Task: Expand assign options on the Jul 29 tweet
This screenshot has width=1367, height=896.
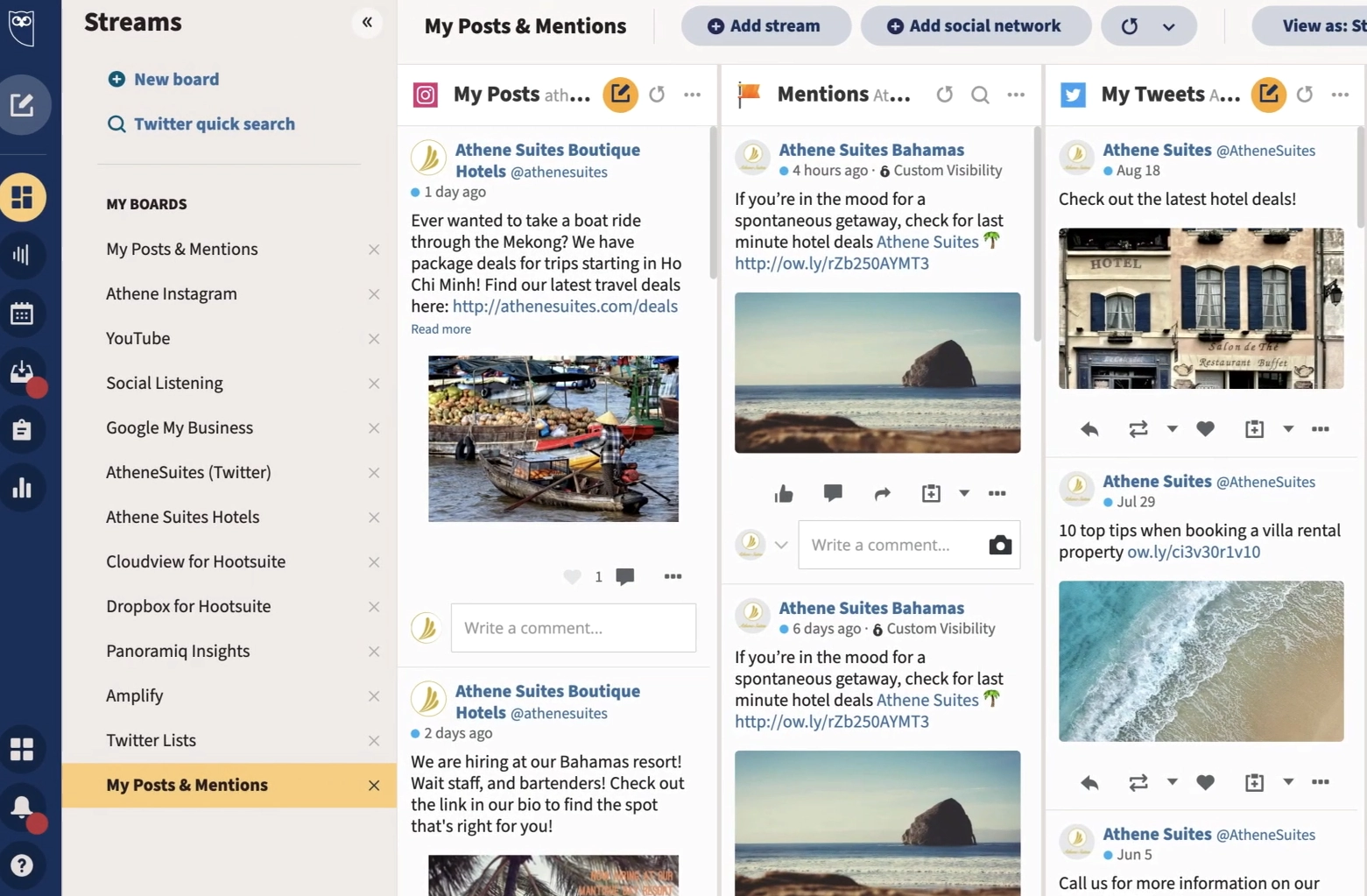Action: point(1288,782)
